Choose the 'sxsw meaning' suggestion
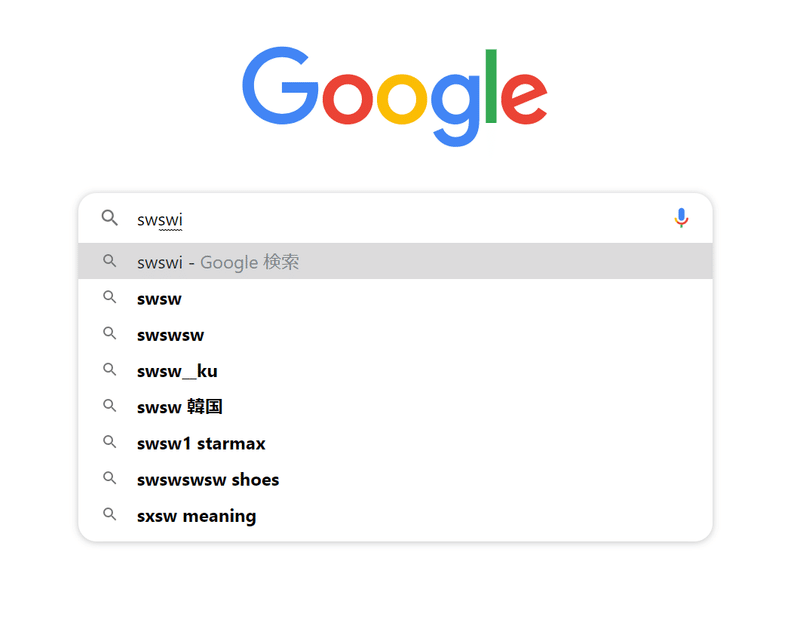 (x=395, y=515)
